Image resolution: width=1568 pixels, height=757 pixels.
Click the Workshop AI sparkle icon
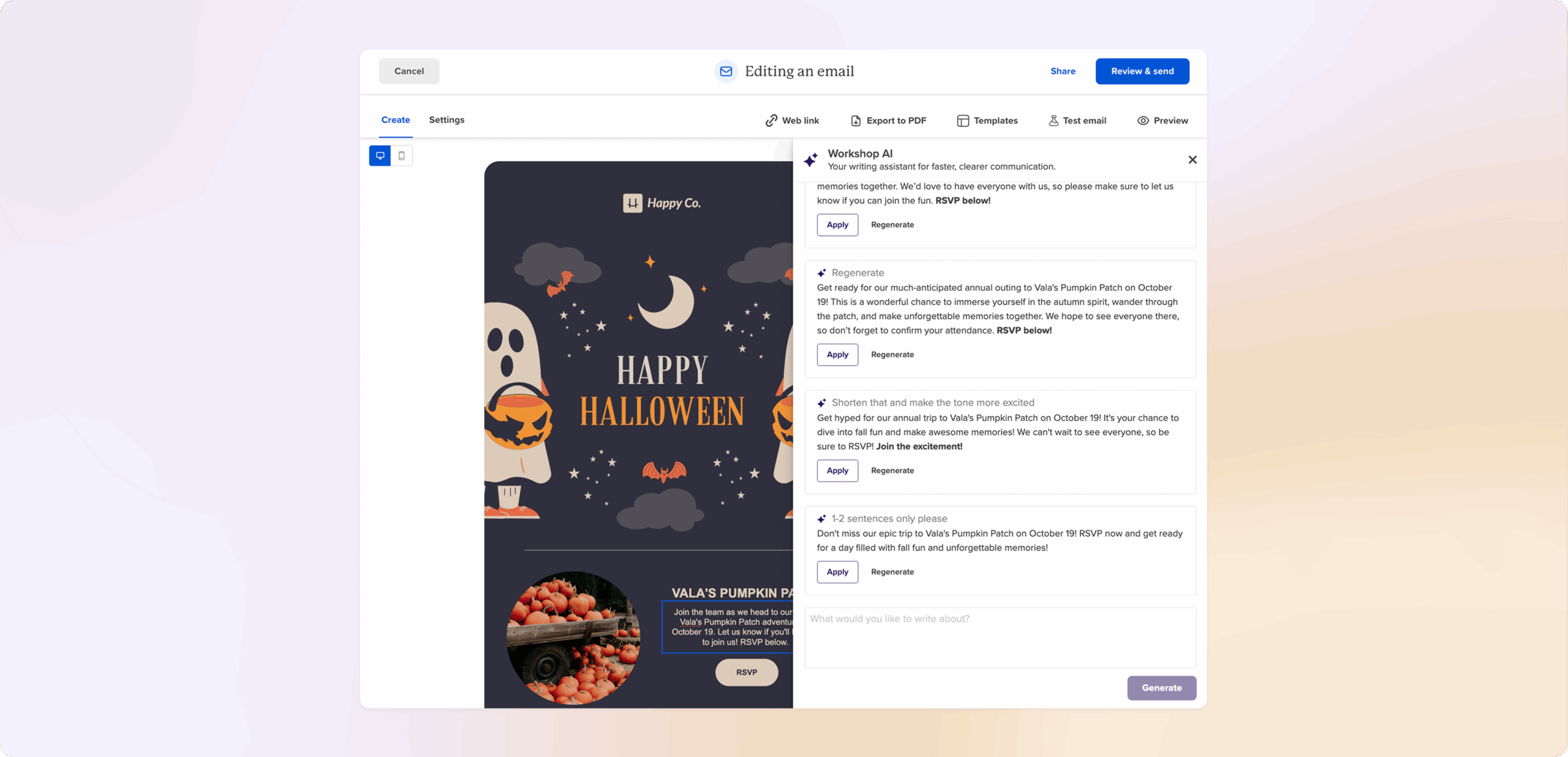point(811,160)
